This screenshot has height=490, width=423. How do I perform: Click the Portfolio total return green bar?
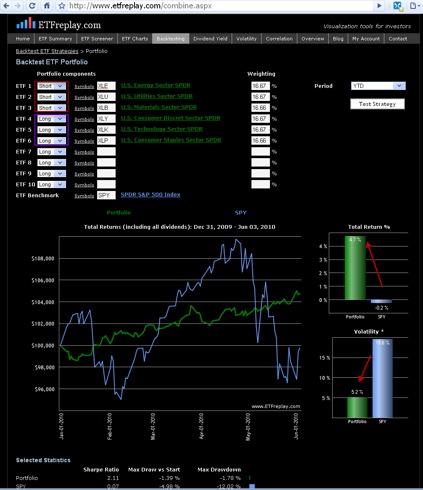[x=355, y=268]
